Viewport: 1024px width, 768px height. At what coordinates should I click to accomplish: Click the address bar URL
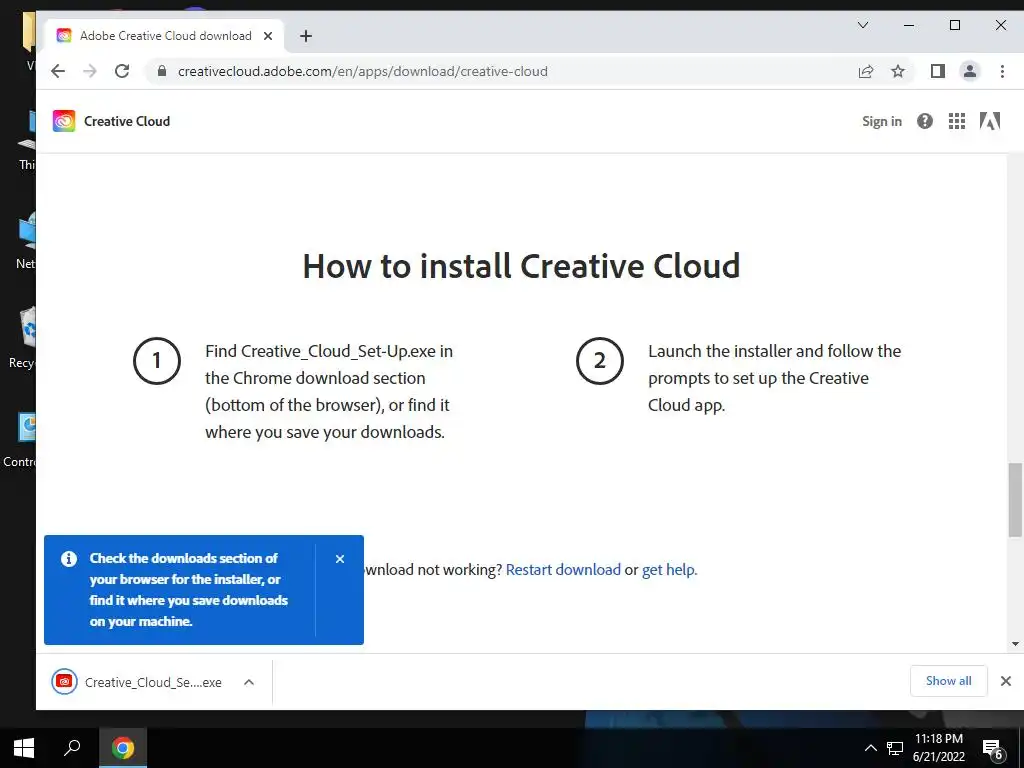click(x=362, y=71)
